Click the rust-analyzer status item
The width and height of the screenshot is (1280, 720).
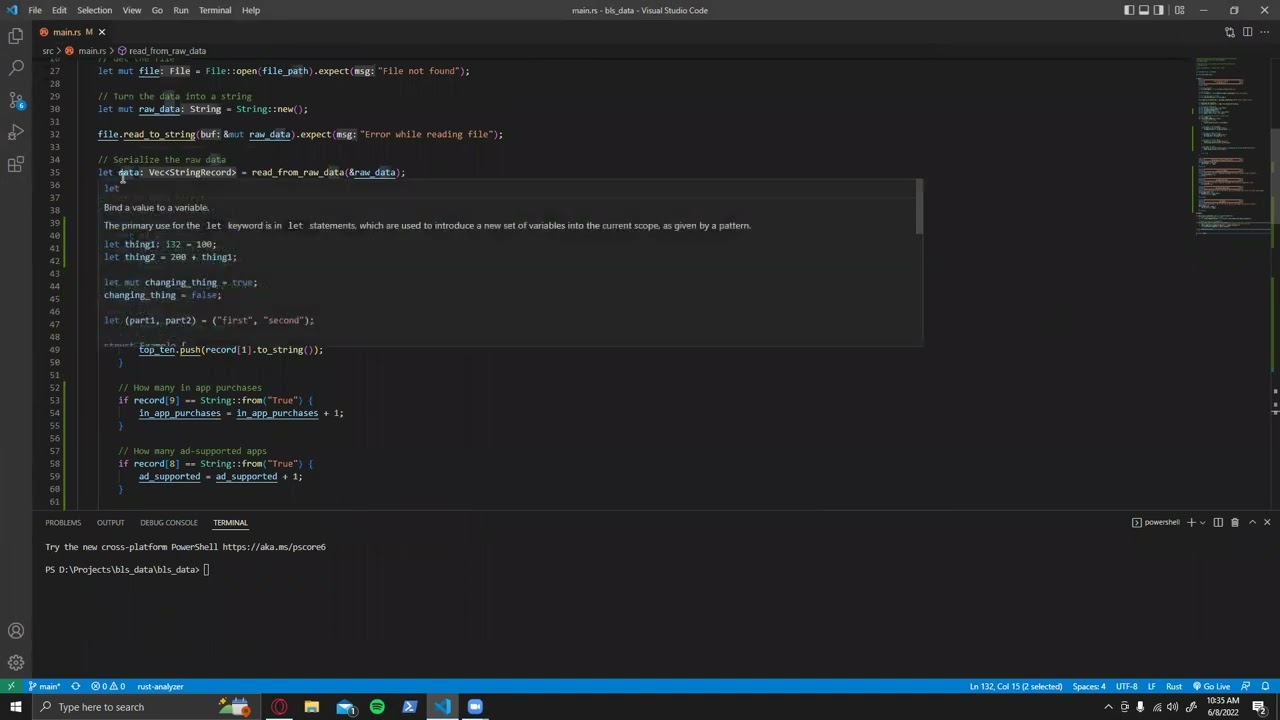tap(160, 687)
